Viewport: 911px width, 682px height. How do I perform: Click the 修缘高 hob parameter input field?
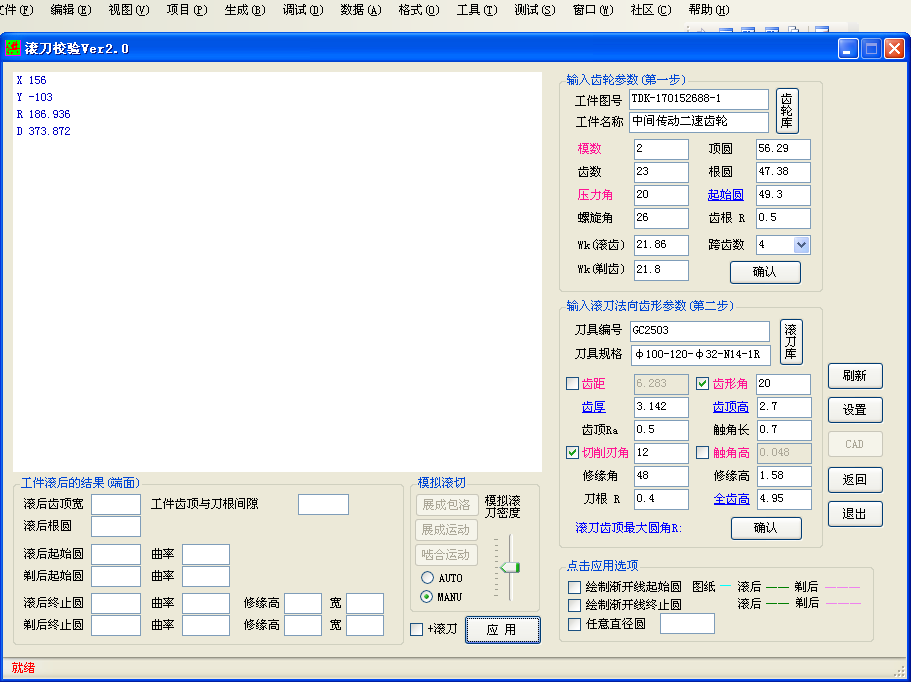[784, 476]
